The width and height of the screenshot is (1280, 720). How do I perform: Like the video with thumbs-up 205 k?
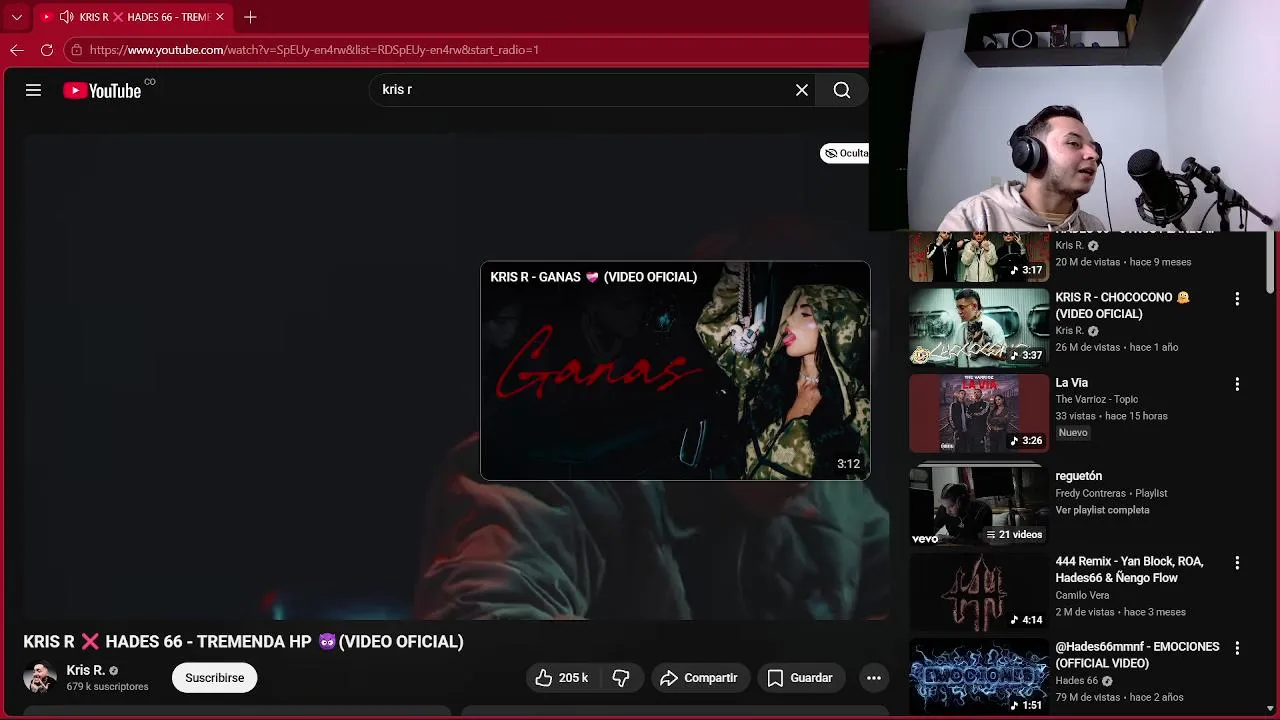(561, 678)
